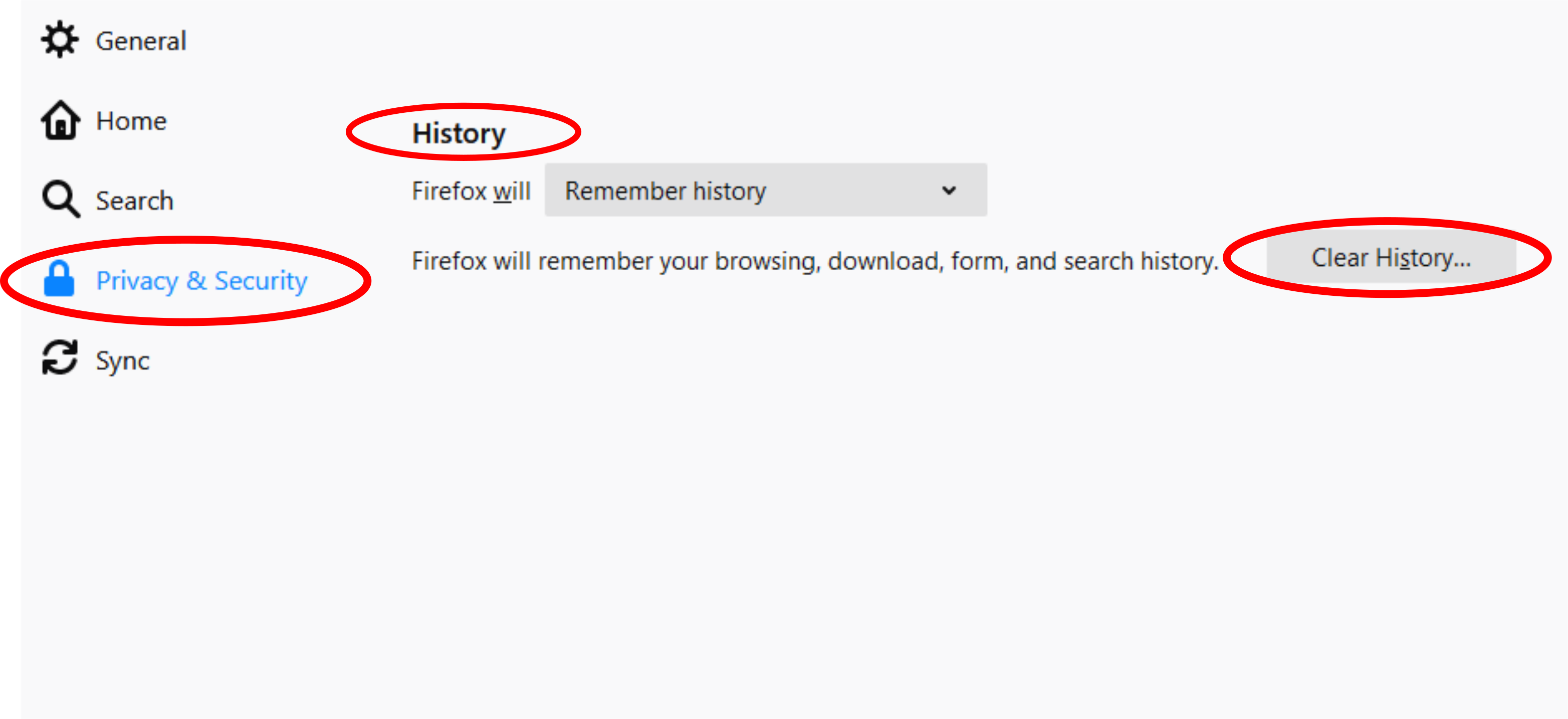Image resolution: width=1568 pixels, height=719 pixels.
Task: Click the word 'Security' in the sidebar
Action: 261,281
